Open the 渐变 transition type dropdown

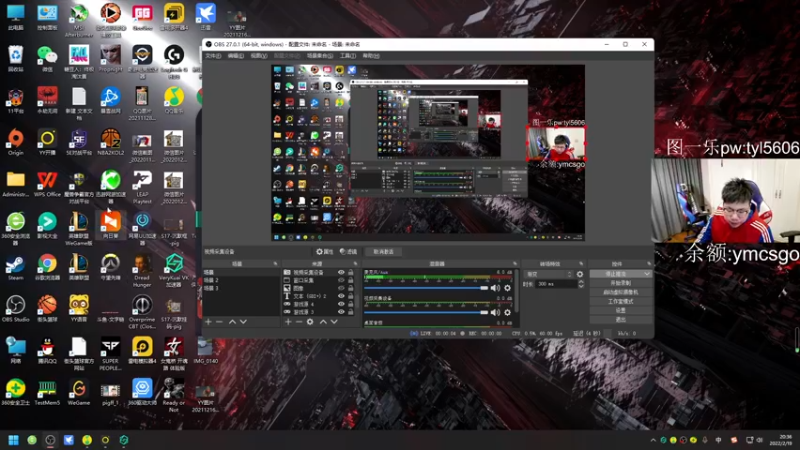click(x=549, y=274)
